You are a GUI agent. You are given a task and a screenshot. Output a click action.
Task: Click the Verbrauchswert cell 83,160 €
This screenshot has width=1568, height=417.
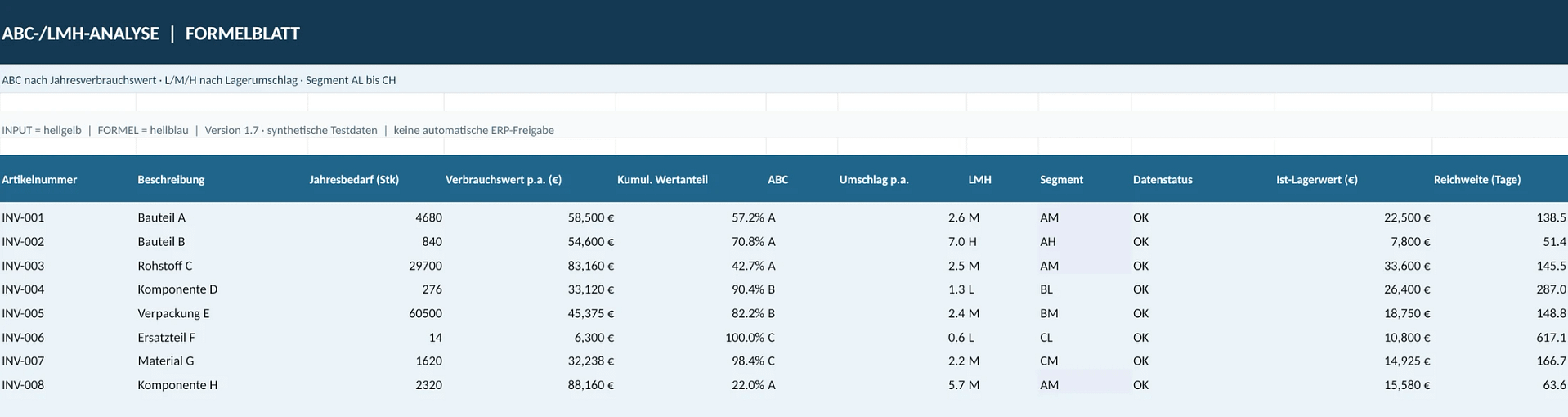coord(530,266)
